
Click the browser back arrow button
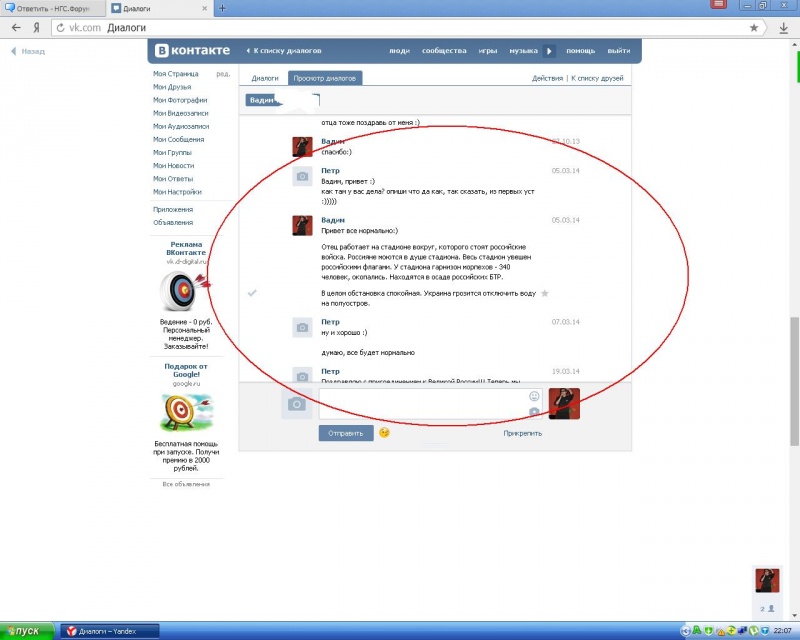click(x=15, y=28)
